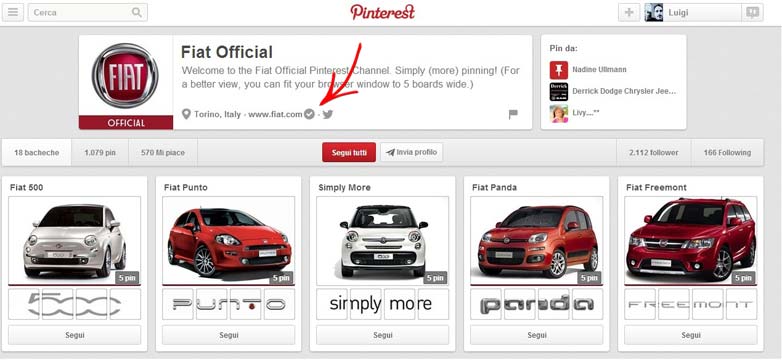
Task: Click the search magnifier icon
Action: pos(137,12)
